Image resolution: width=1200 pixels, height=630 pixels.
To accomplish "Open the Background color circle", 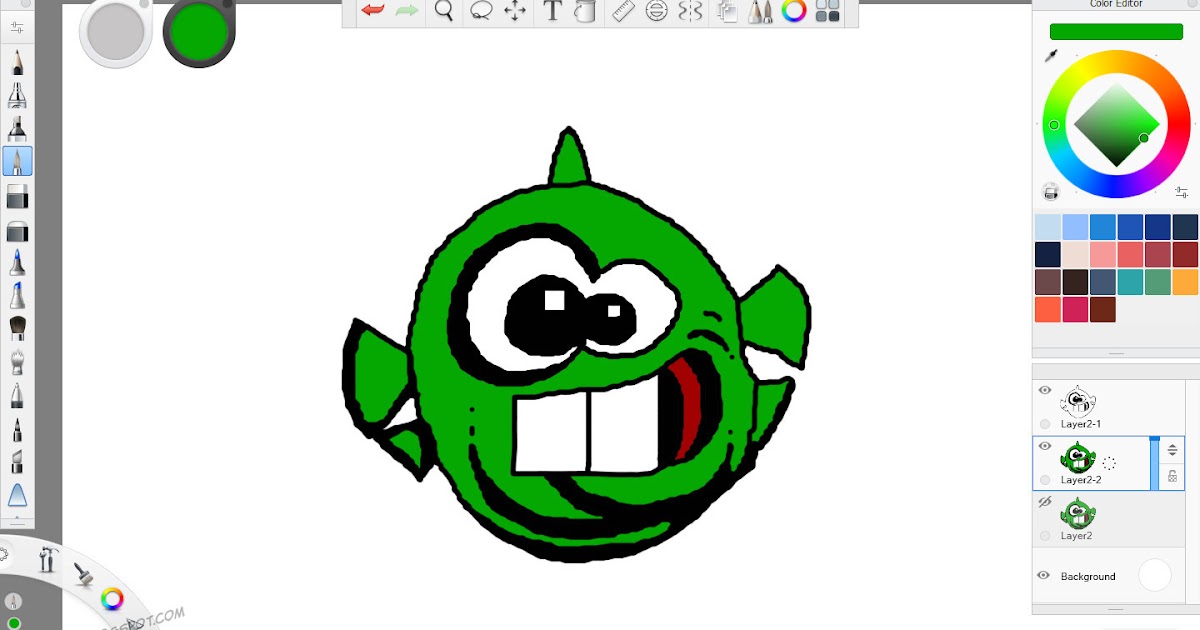I will pos(1155,575).
